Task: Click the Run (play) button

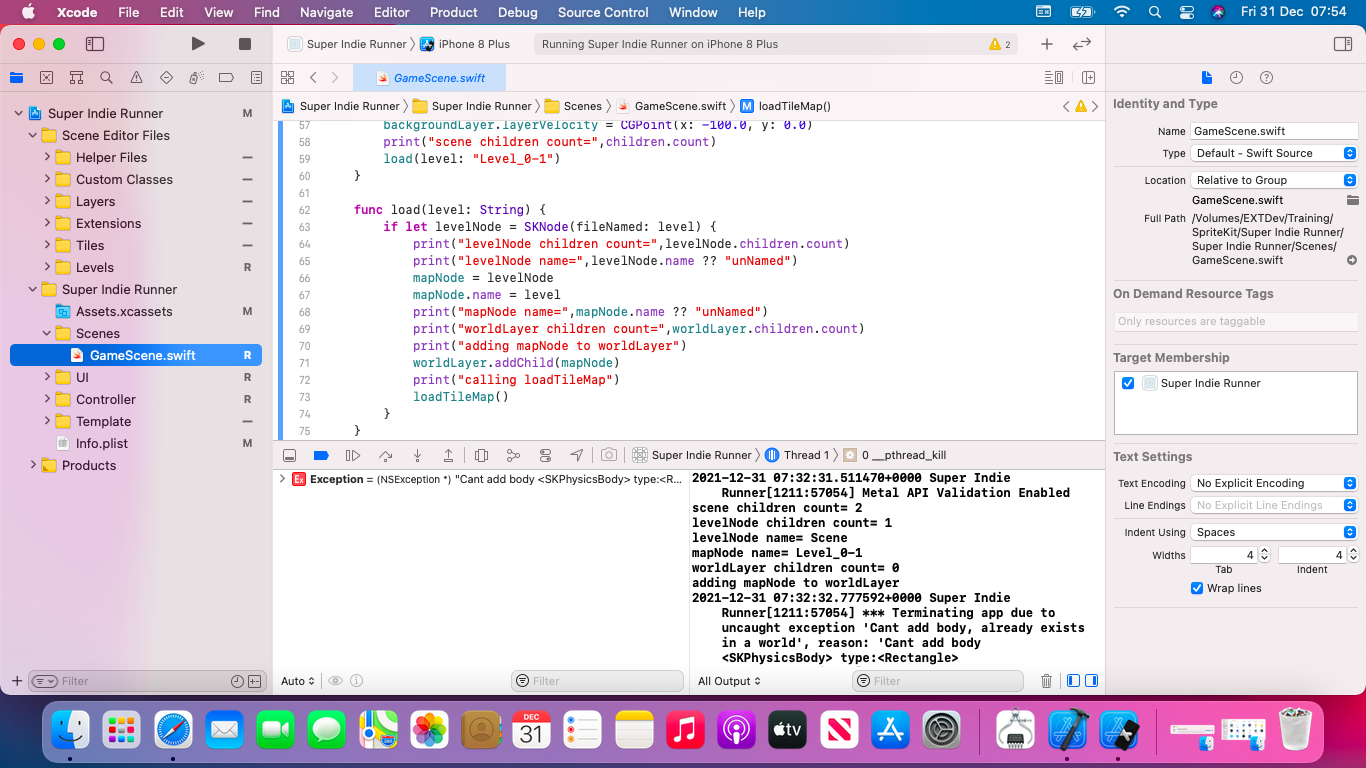Action: coord(198,44)
